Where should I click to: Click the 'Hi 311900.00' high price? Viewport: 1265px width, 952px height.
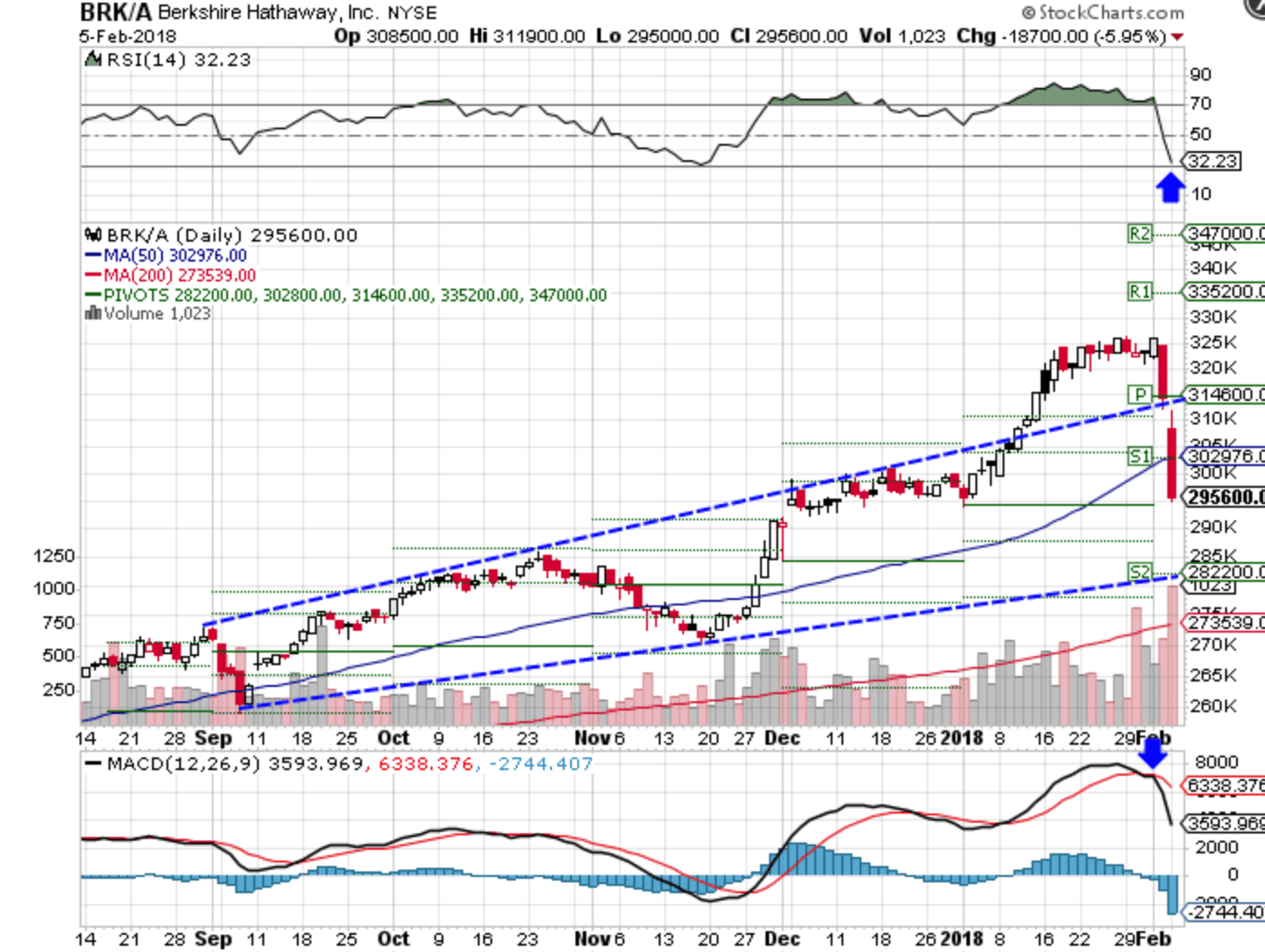pos(528,36)
